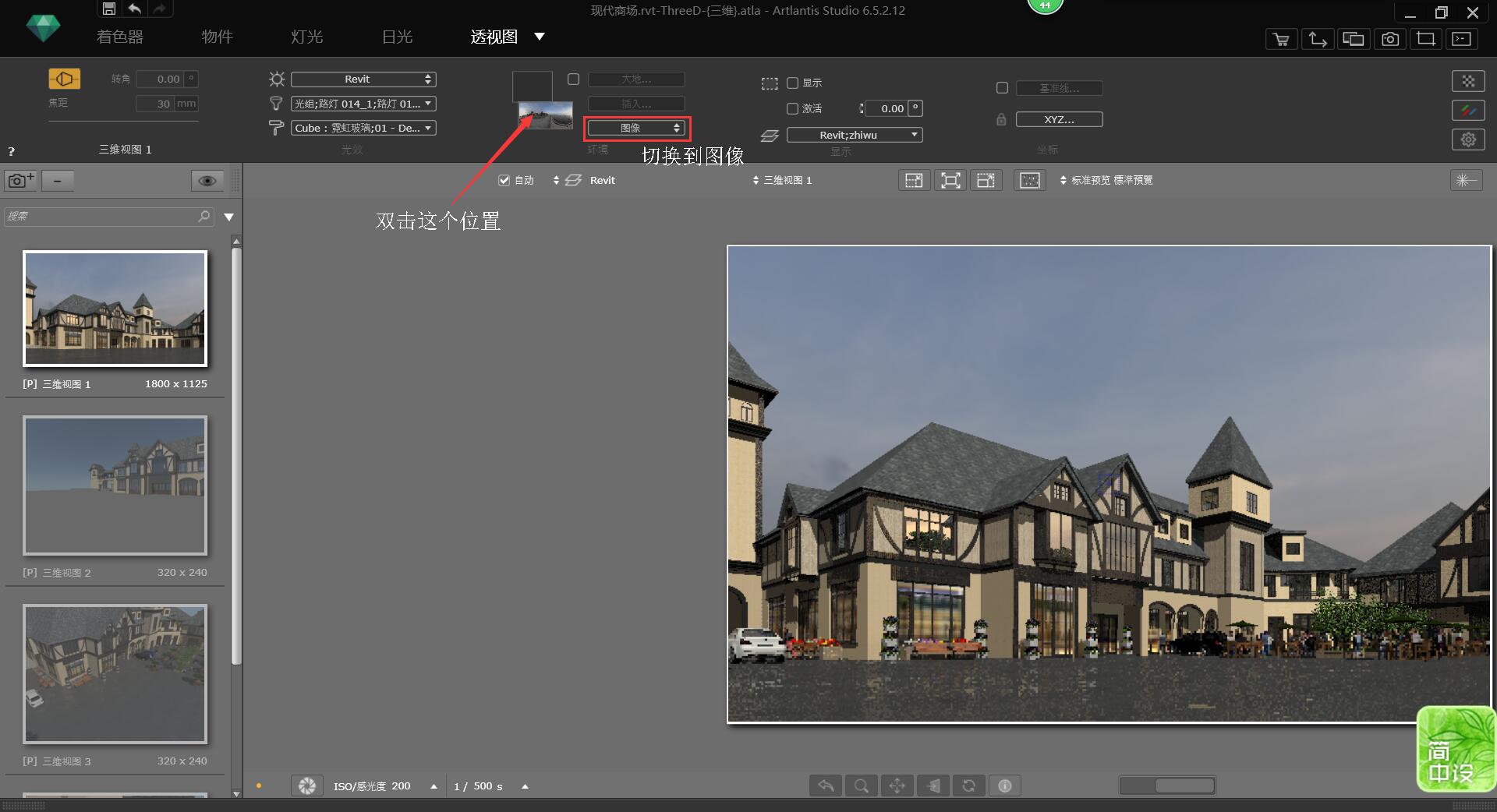Click the green gem Artlantis logo
Image resolution: width=1497 pixels, height=812 pixels.
coord(43,29)
